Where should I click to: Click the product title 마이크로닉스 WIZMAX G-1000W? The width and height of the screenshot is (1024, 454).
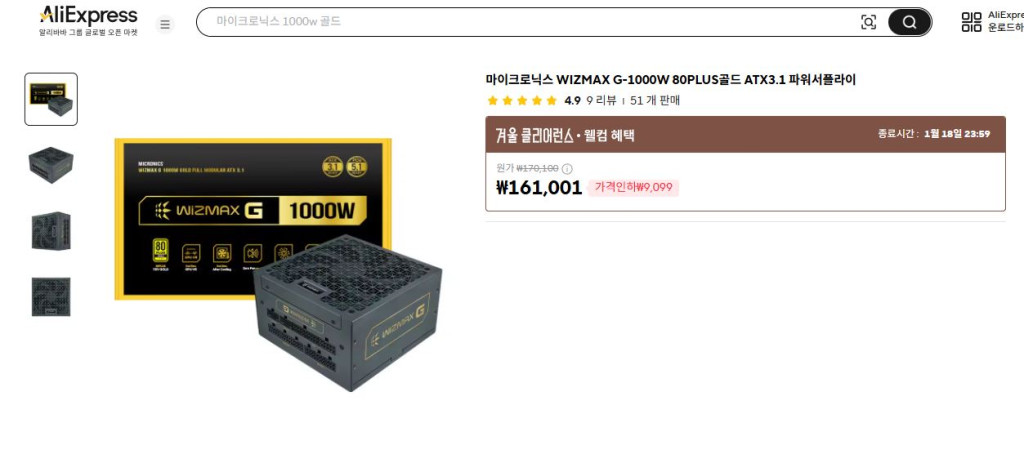point(671,80)
